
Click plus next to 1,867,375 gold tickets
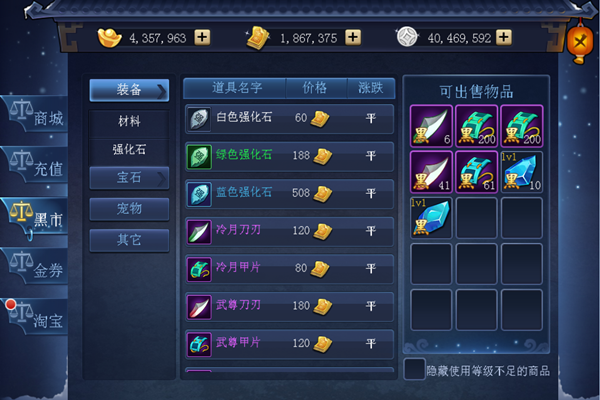(353, 38)
